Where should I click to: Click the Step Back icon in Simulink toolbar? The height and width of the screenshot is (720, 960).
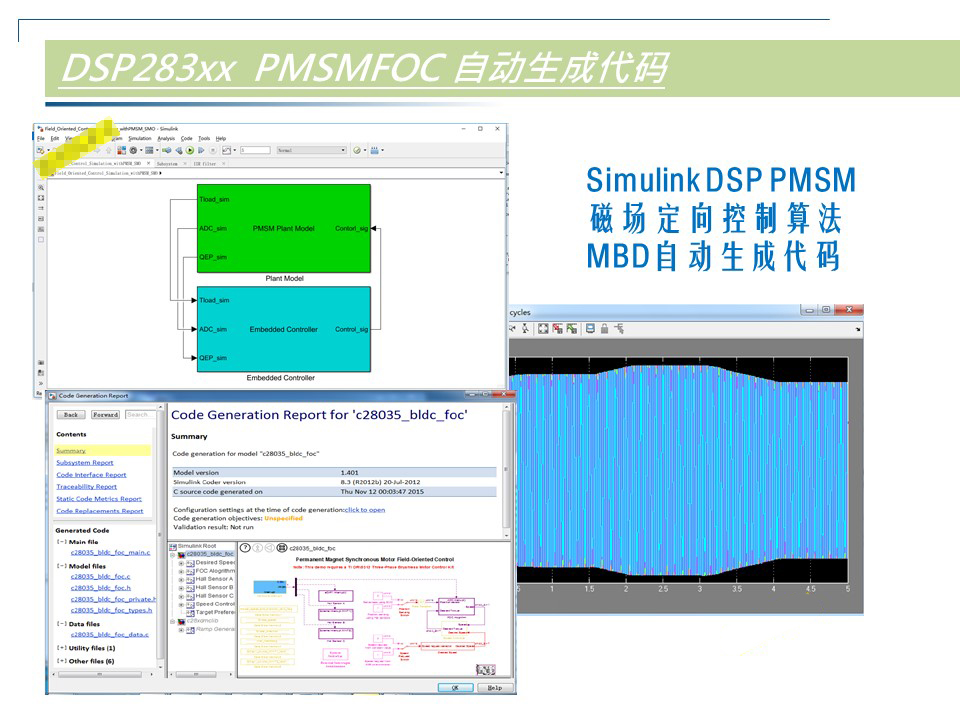pyautogui.click(x=179, y=150)
